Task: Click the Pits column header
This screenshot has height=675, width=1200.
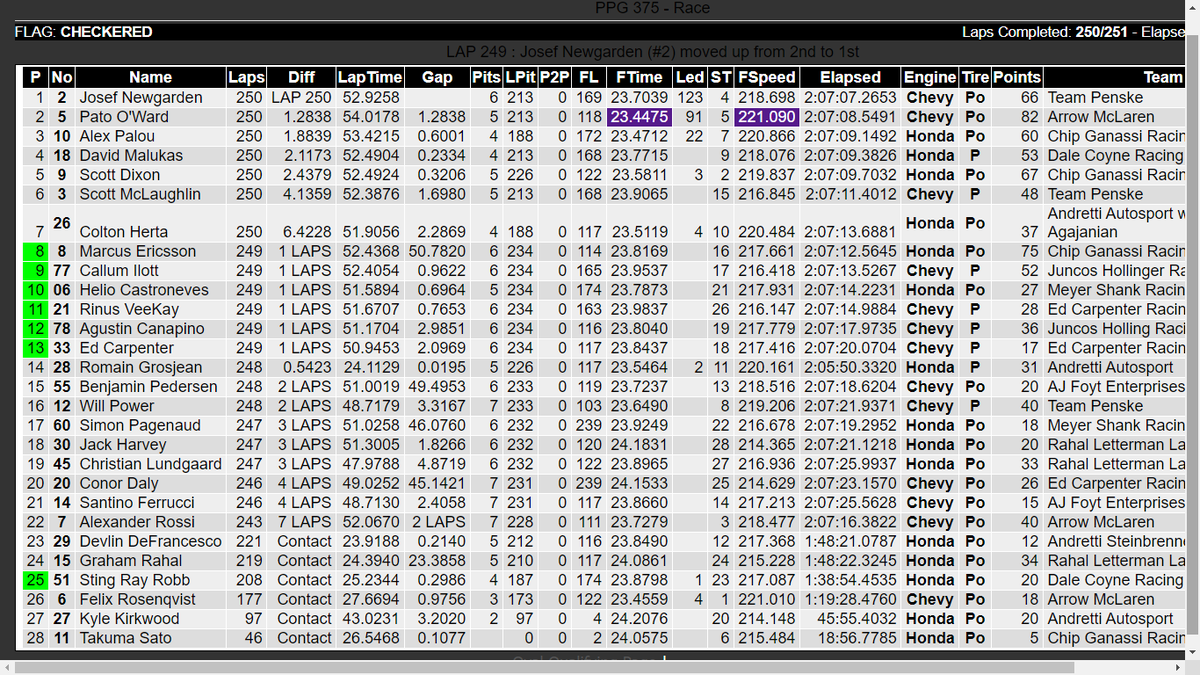Action: tap(486, 77)
